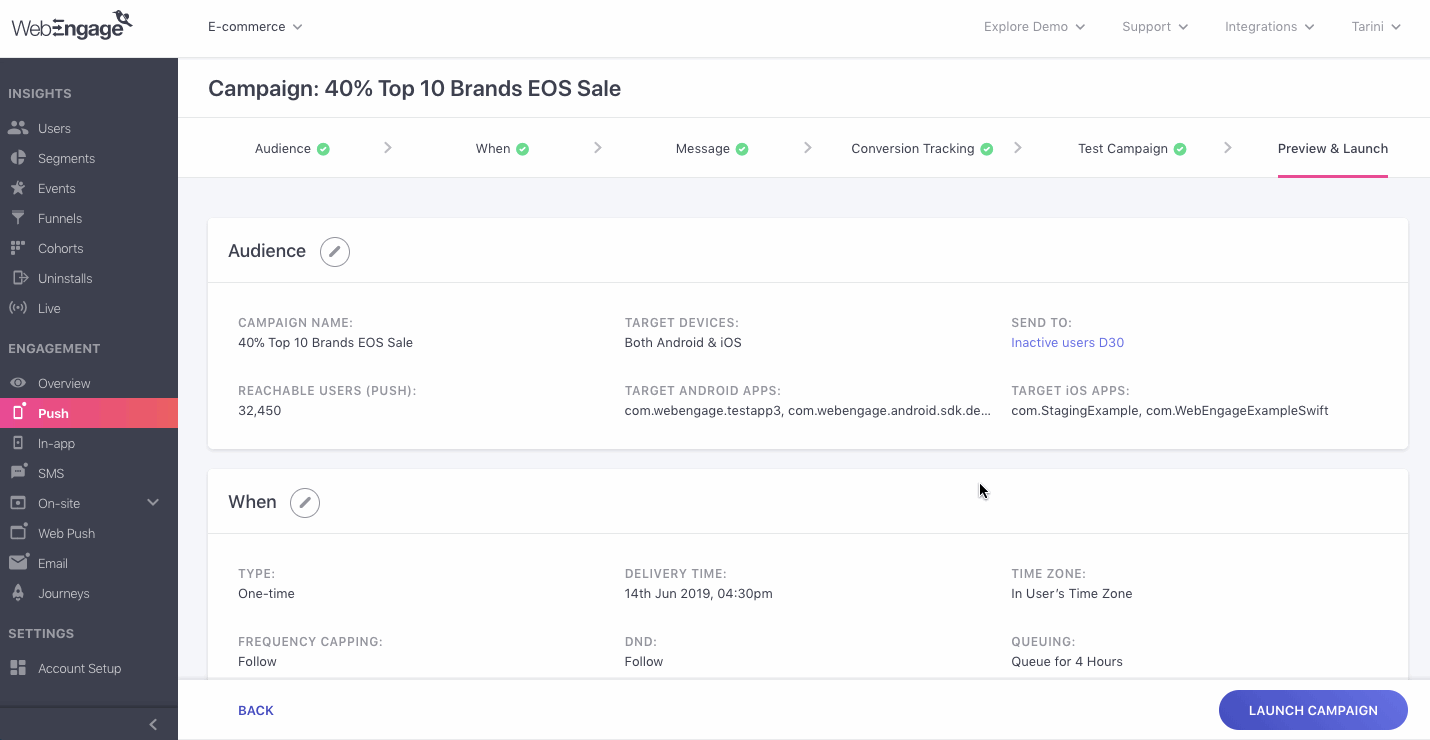Click the 'One-time' type value

(x=266, y=593)
